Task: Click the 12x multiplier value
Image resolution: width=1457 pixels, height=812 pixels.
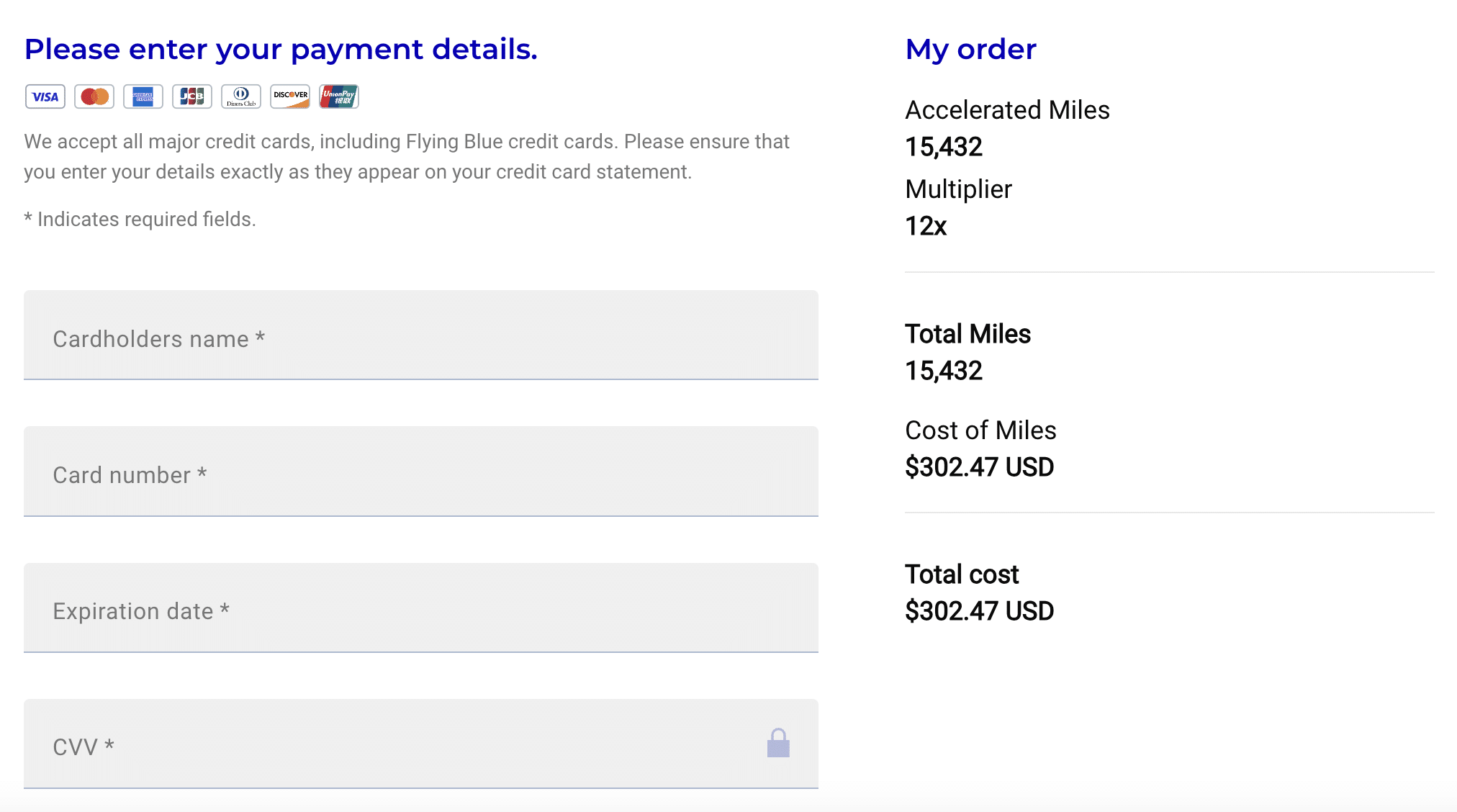Action: click(x=926, y=226)
